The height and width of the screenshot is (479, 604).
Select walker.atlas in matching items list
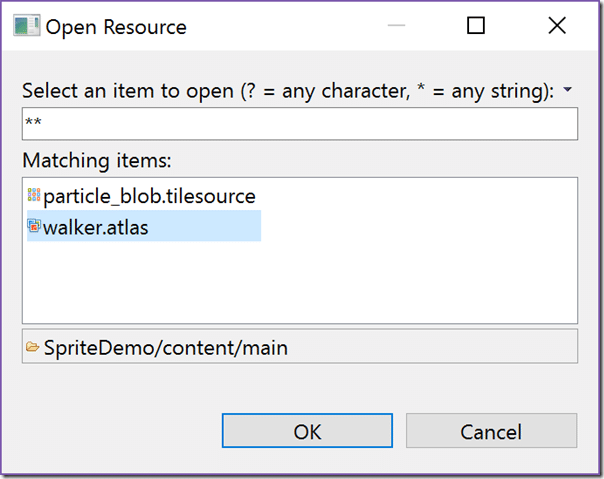pos(144,226)
